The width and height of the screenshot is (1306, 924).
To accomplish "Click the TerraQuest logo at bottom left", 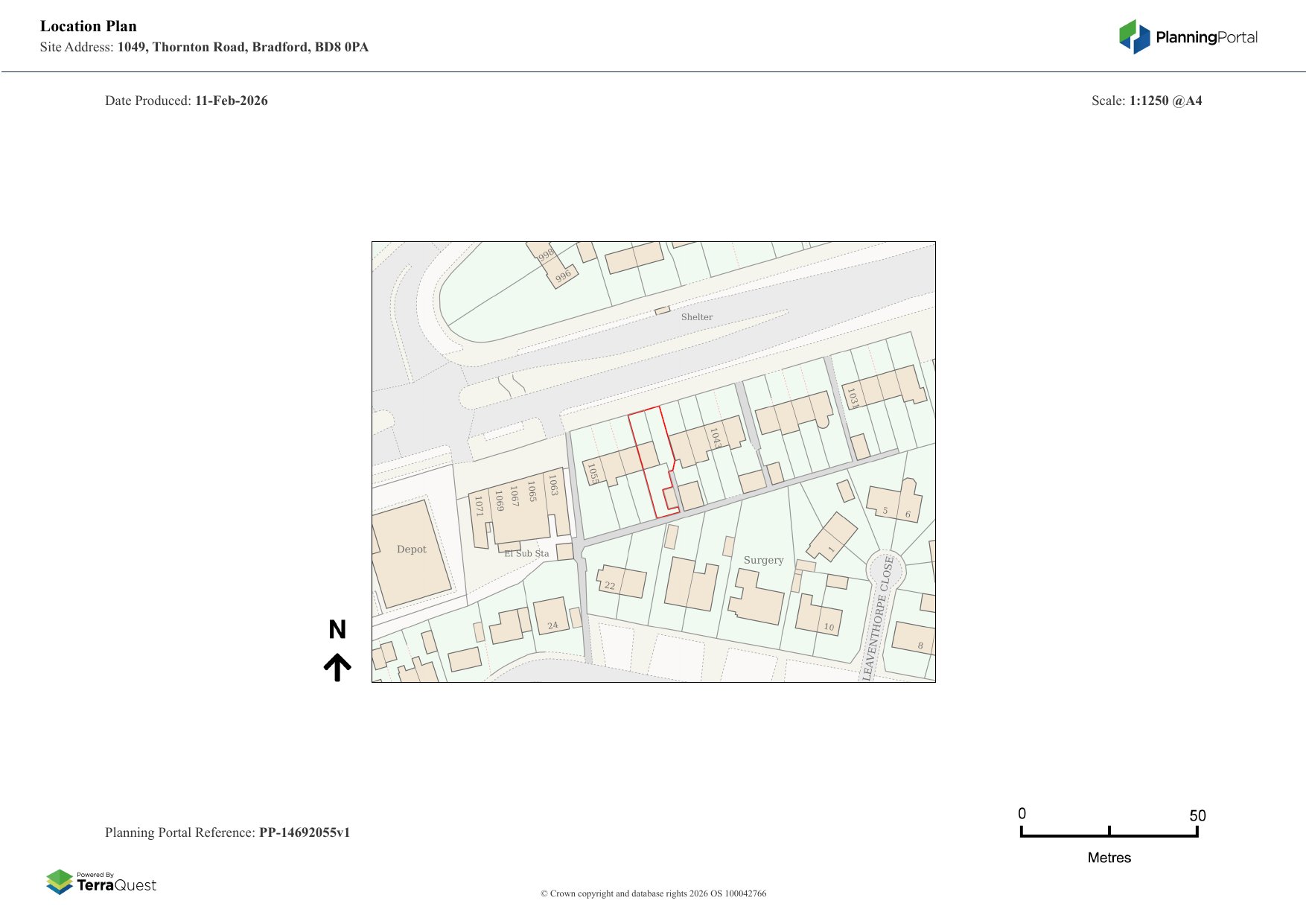I will (x=101, y=882).
